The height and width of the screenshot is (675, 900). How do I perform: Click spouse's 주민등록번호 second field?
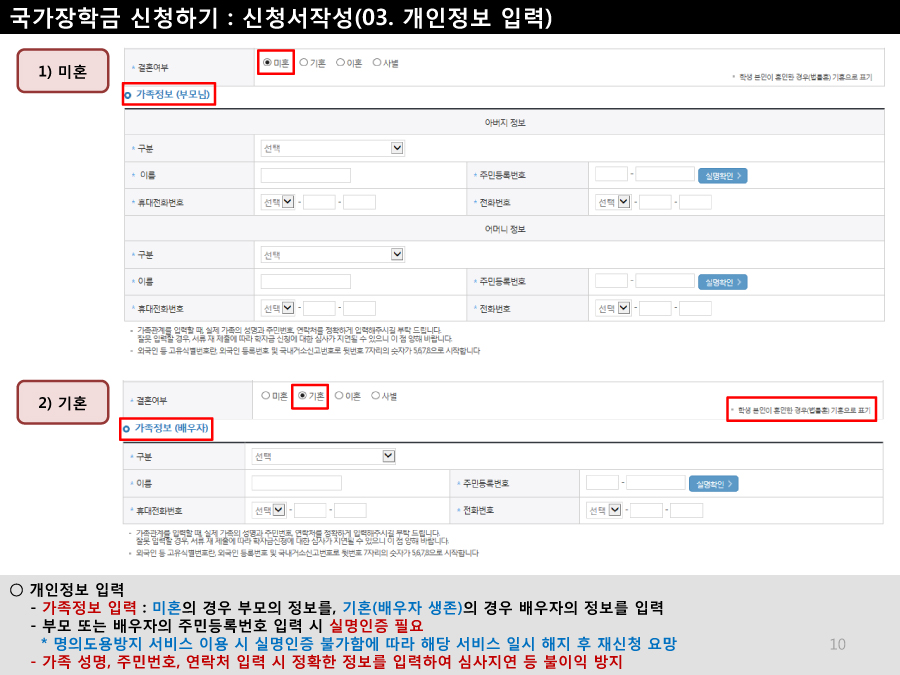pos(656,482)
